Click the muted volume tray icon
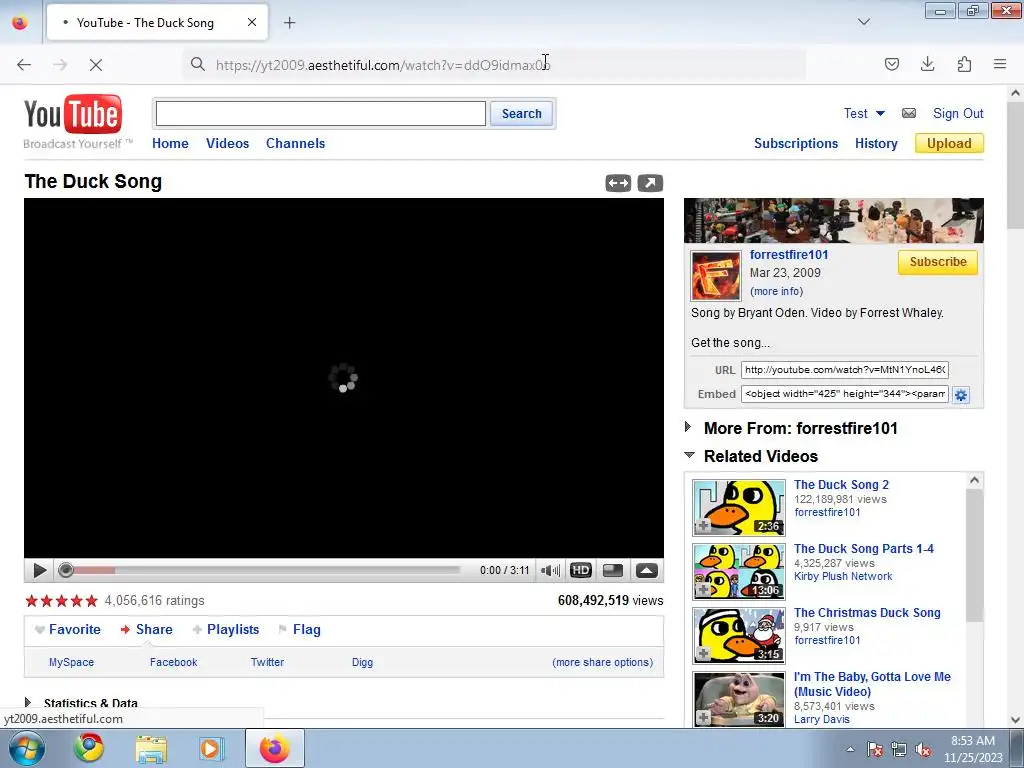1024x768 pixels. coord(923,750)
